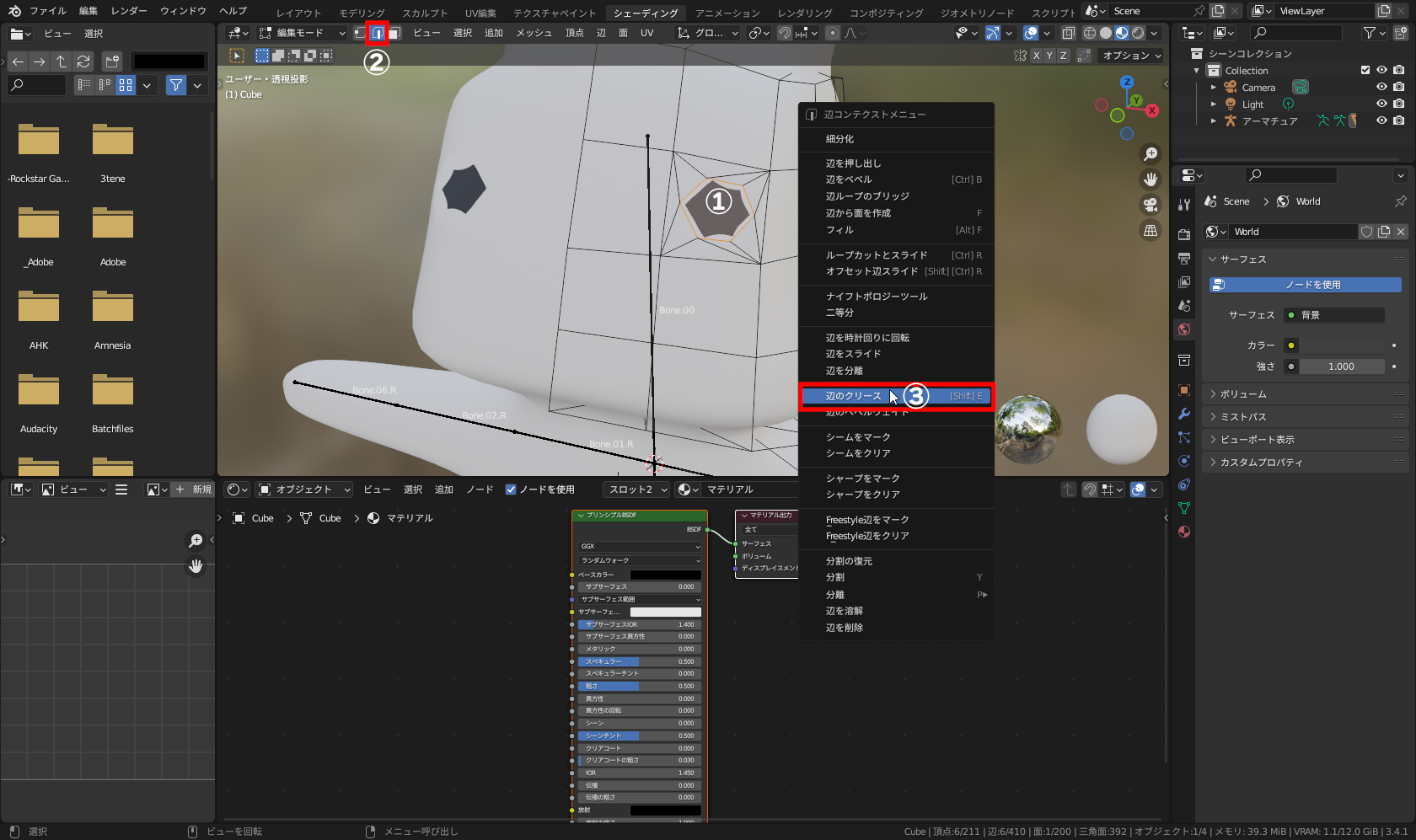Image resolution: width=1416 pixels, height=840 pixels.
Task: Disable Camera in renders
Action: pyautogui.click(x=1399, y=87)
